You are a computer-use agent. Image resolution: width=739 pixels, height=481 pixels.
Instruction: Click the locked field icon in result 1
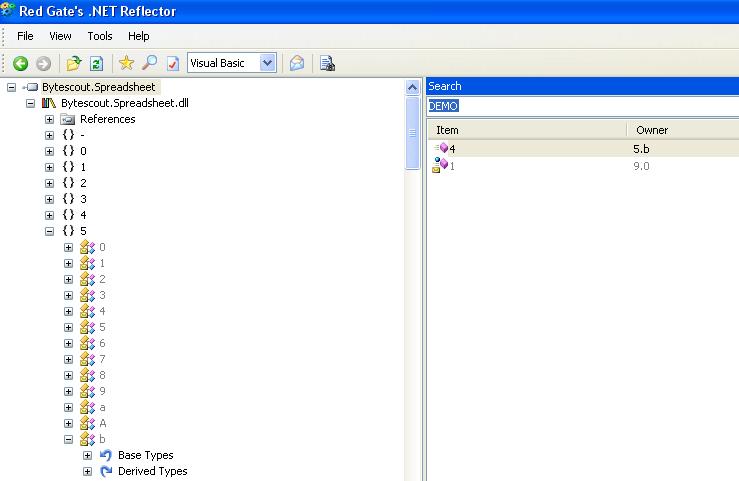[440, 165]
